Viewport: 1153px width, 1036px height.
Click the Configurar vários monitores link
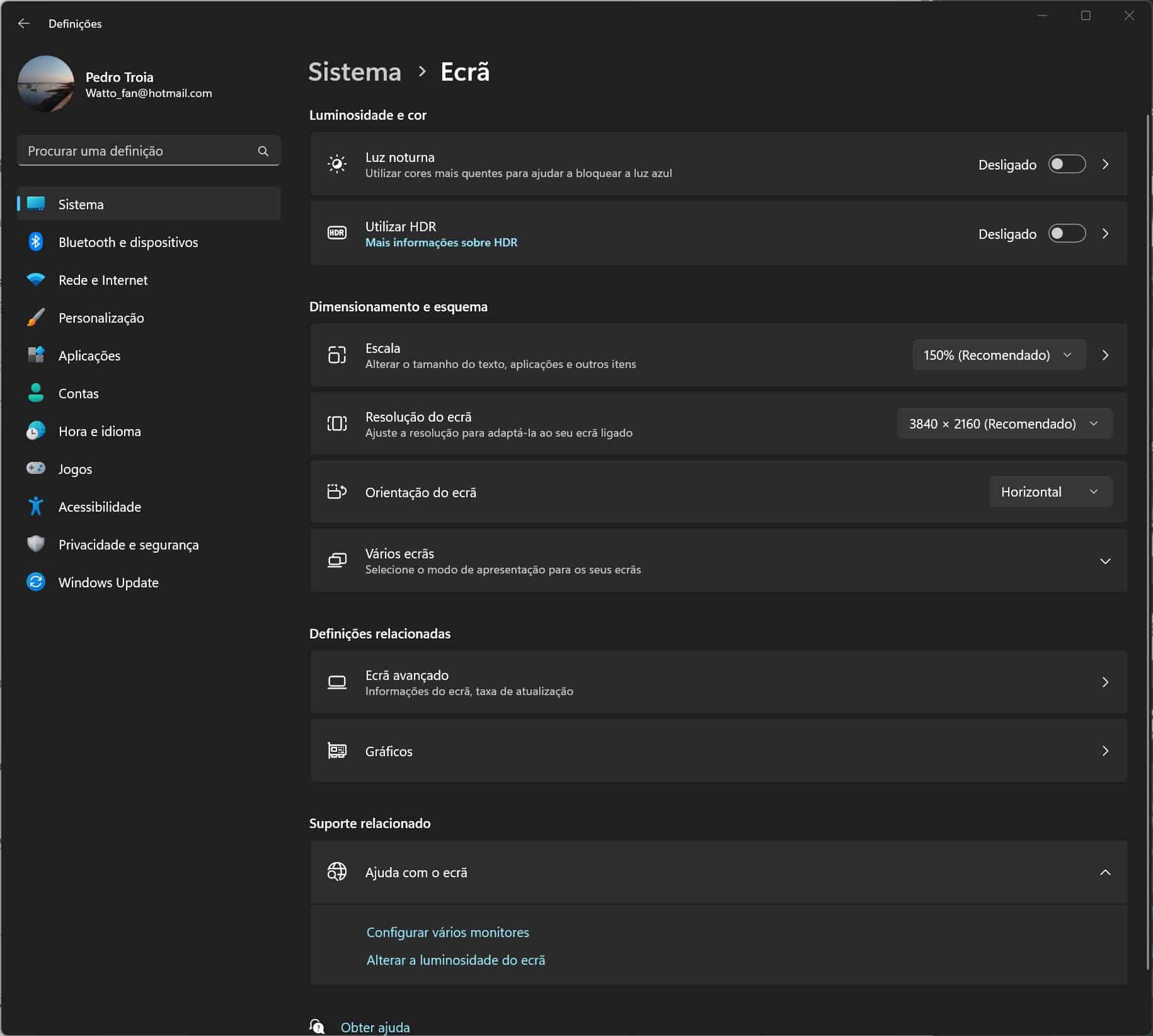coord(447,932)
